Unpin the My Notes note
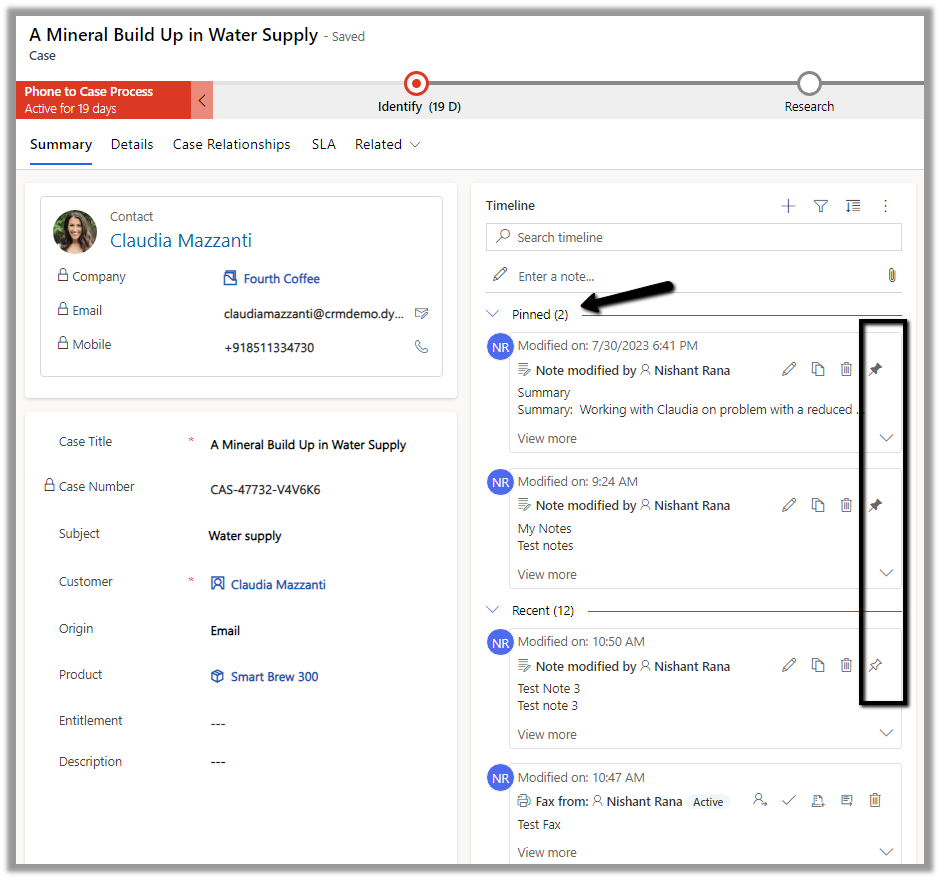 tap(875, 505)
